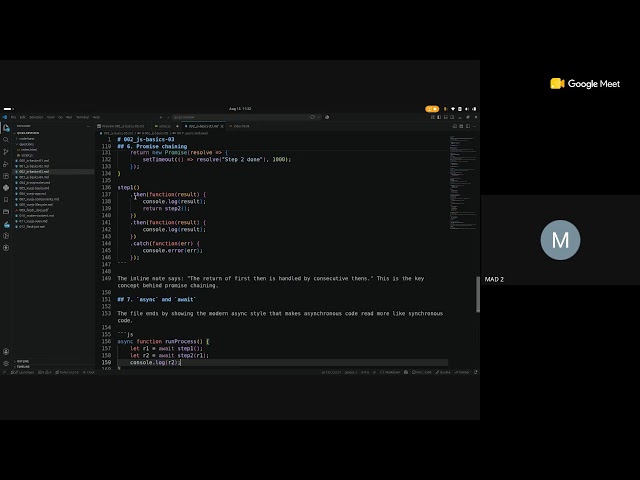Open the View menu
Viewport: 640px width, 480px height.
click(x=51, y=117)
